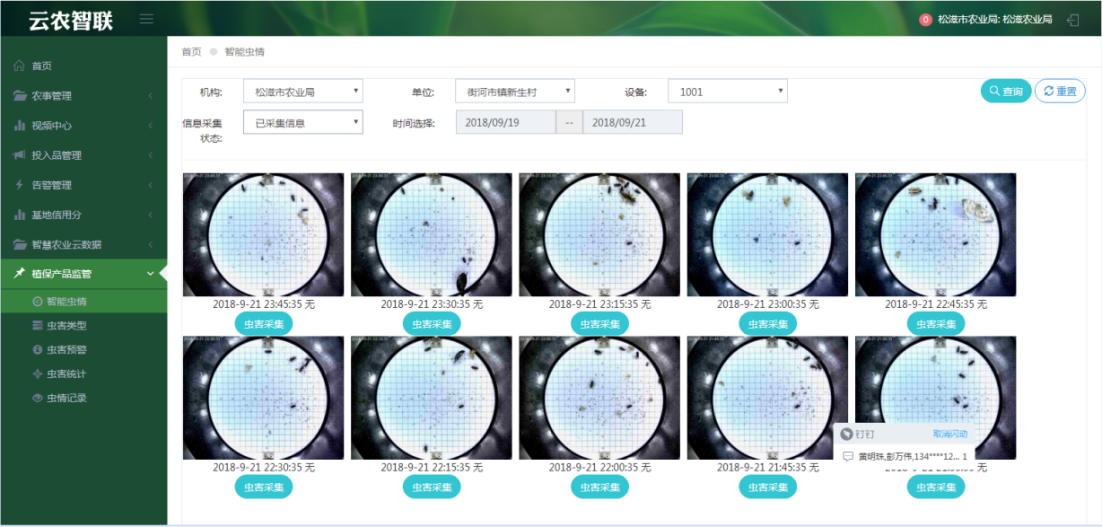Open 虫害统计 submenu item
This screenshot has height=527, width=1102.
[66, 374]
